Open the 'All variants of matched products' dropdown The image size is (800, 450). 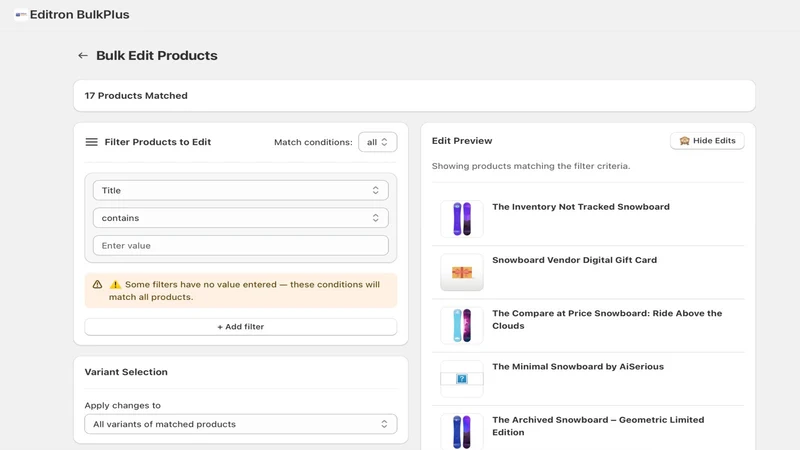(x=241, y=424)
